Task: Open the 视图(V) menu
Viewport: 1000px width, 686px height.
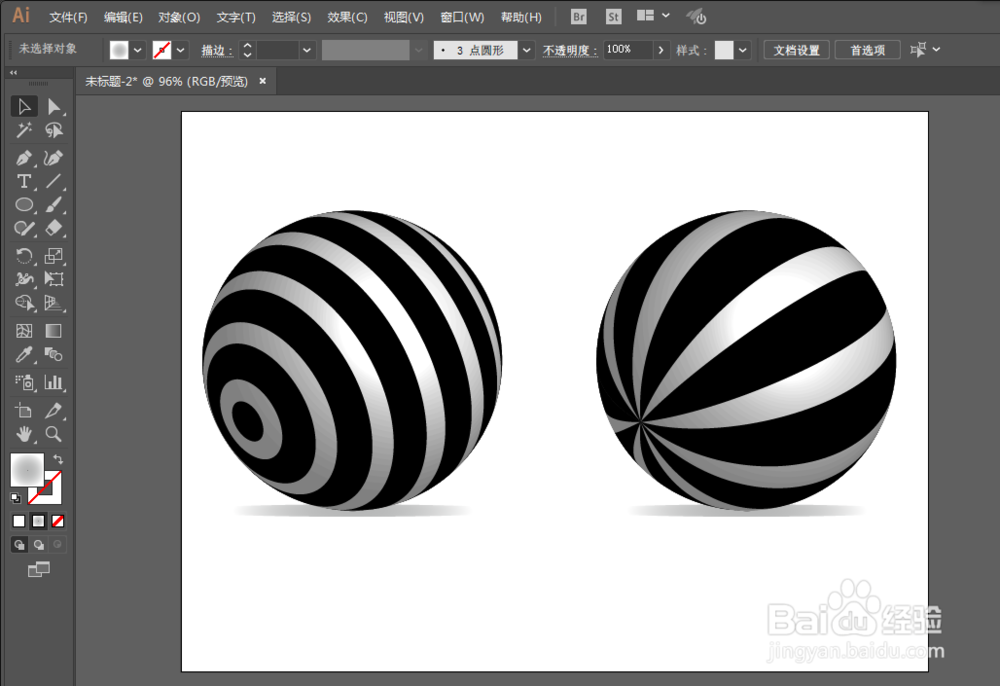Action: pos(404,17)
